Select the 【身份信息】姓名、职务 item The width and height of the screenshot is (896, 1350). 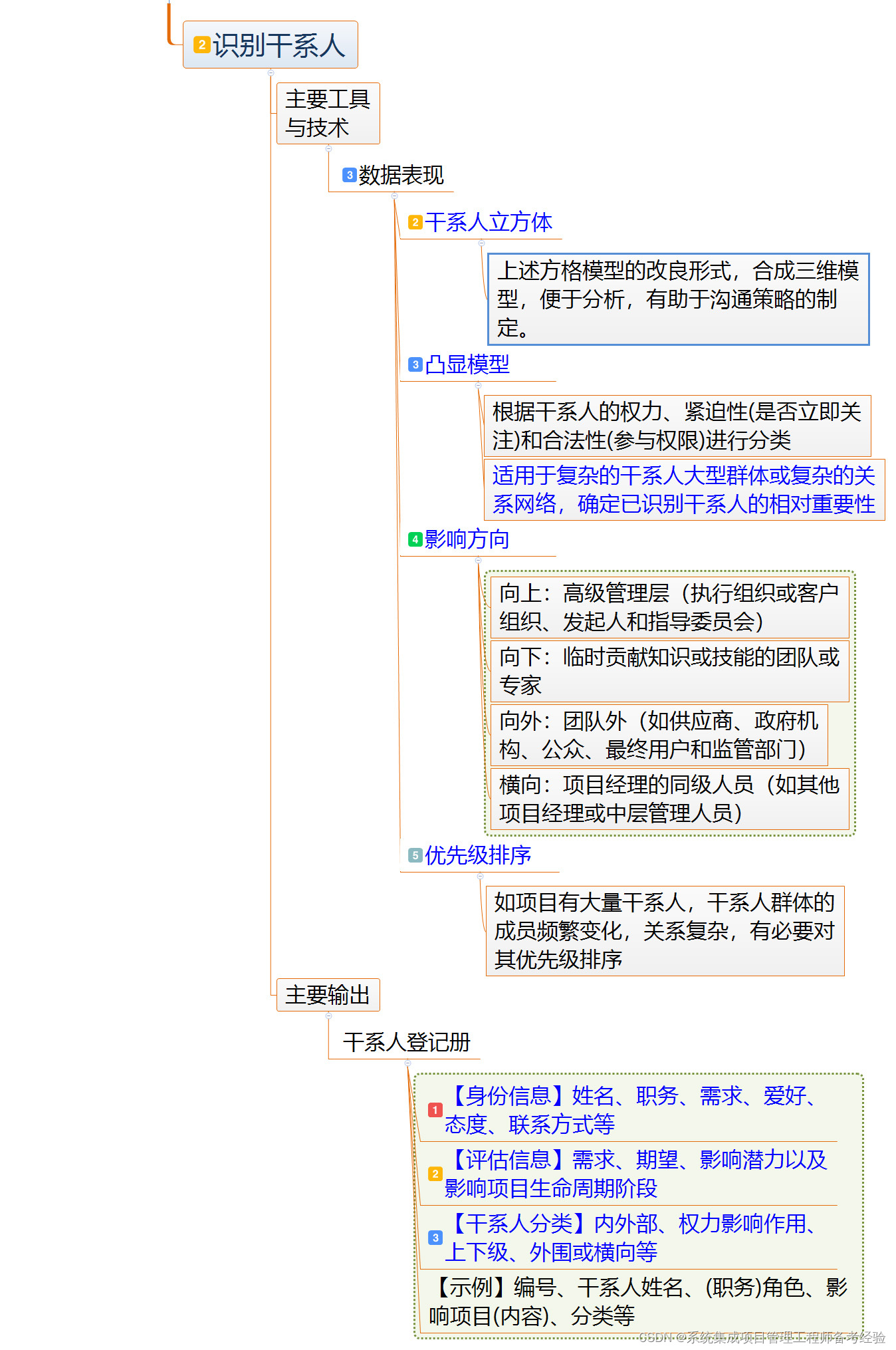[x=628, y=1110]
